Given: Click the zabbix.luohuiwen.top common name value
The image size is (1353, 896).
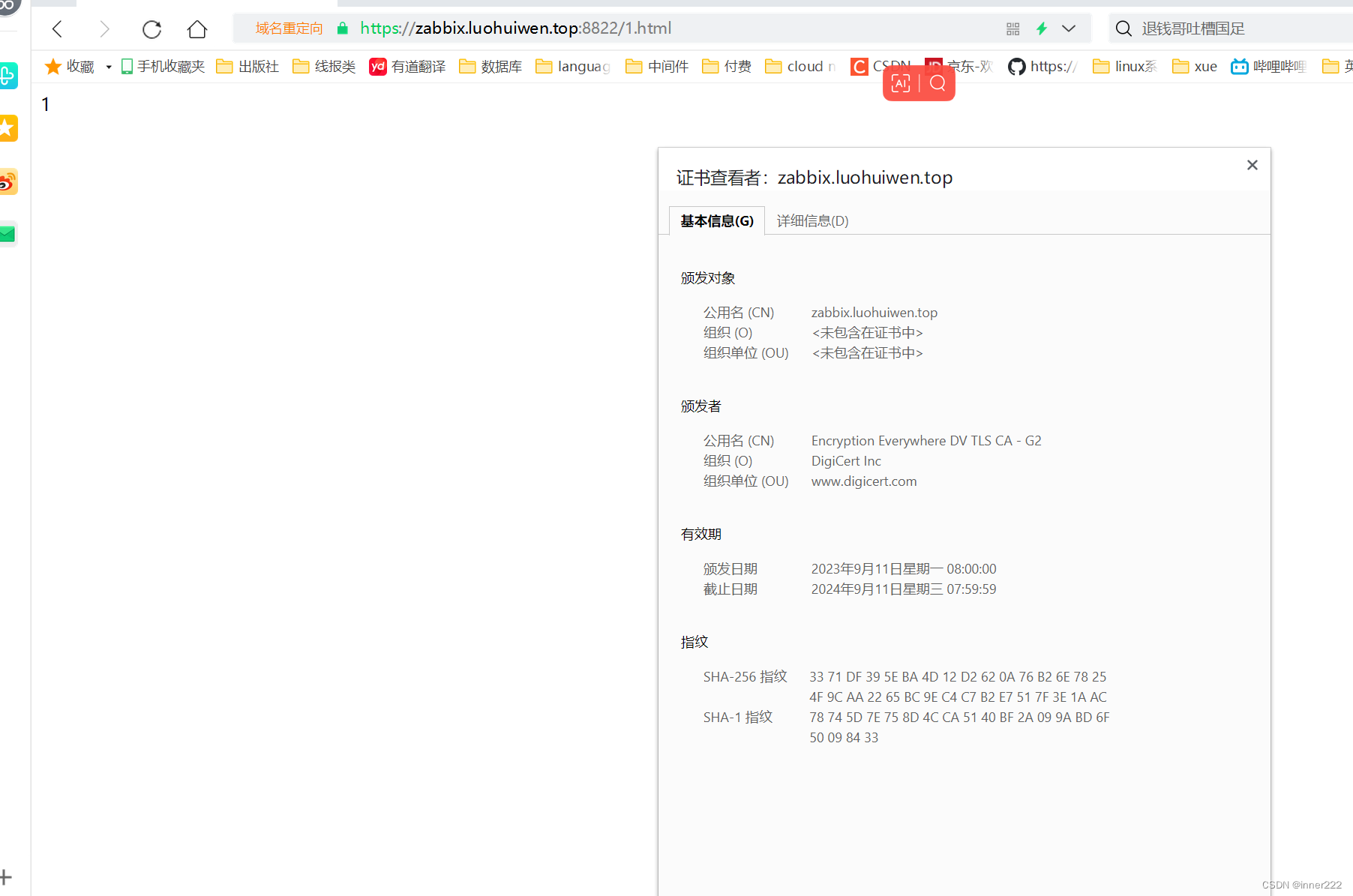Looking at the screenshot, I should click(874, 313).
